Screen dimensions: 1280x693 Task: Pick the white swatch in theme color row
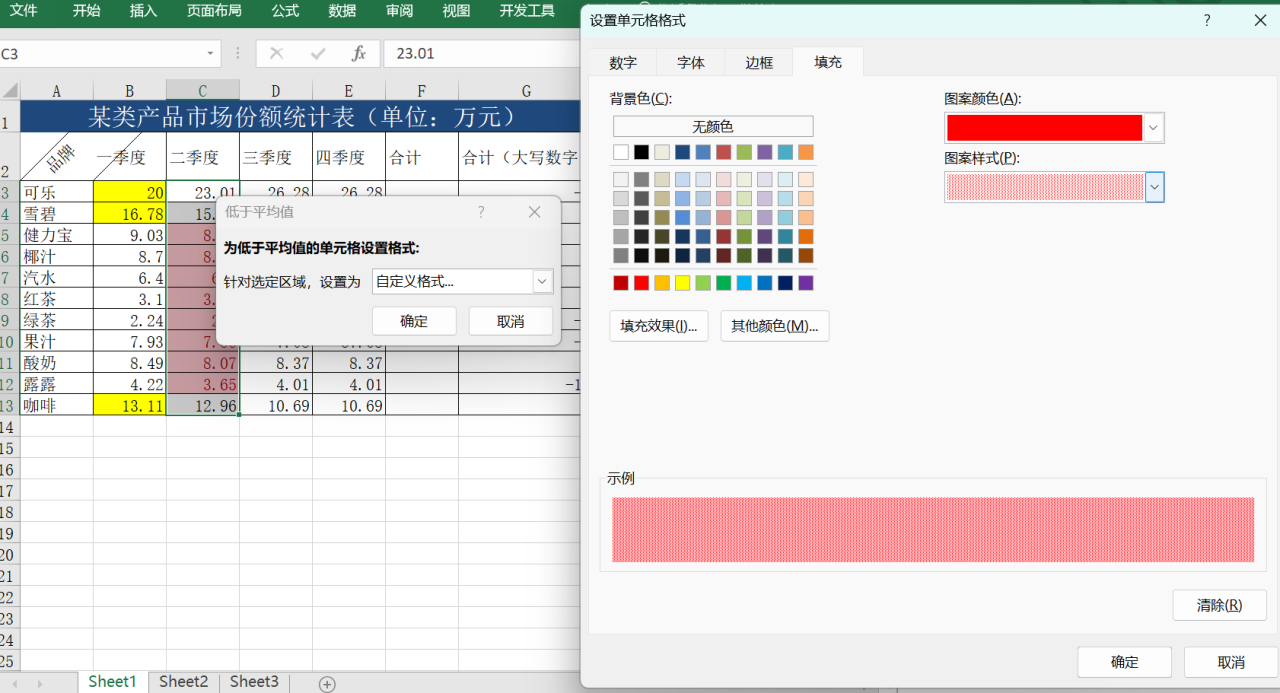coord(621,152)
